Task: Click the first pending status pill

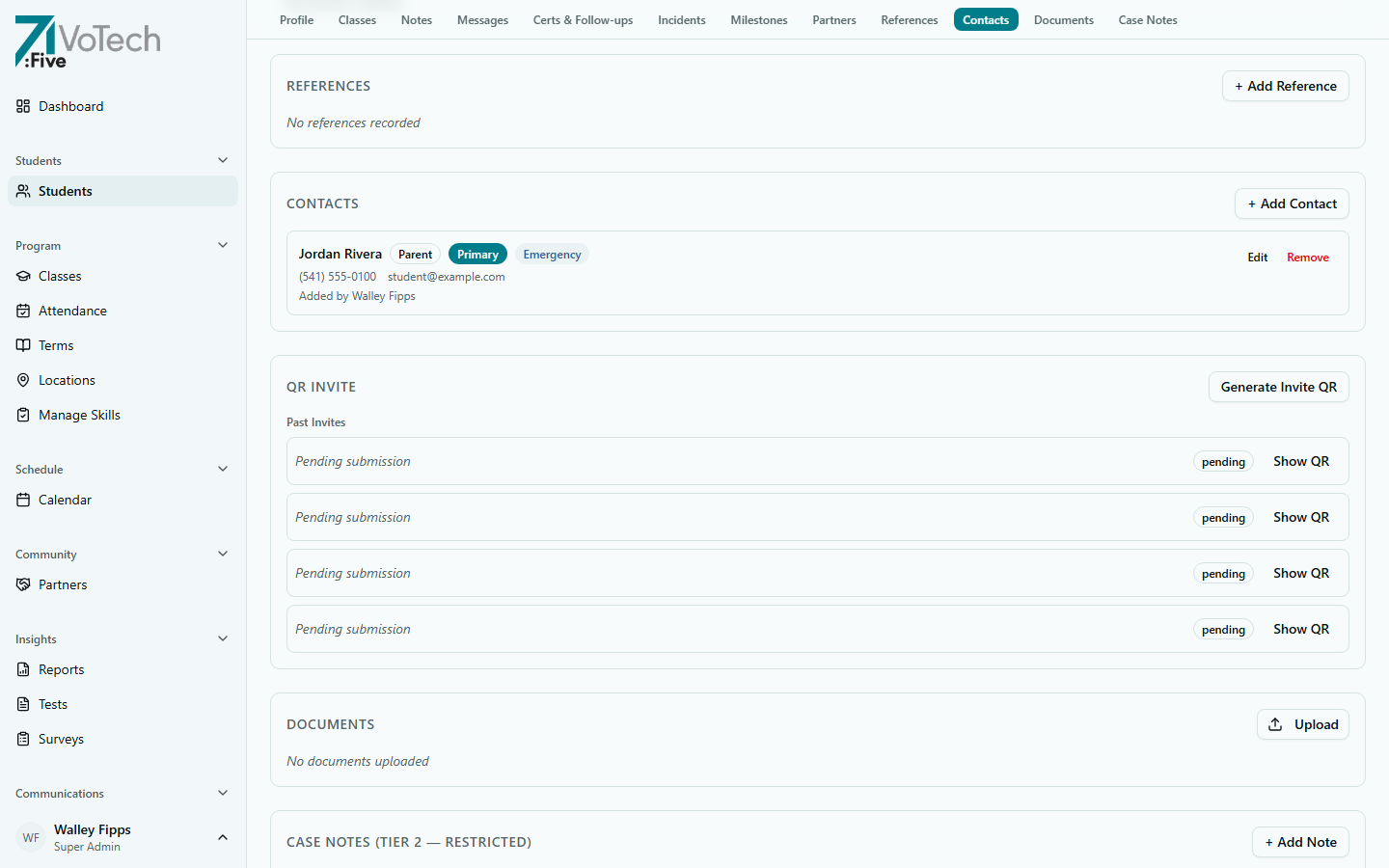Action: click(1222, 461)
